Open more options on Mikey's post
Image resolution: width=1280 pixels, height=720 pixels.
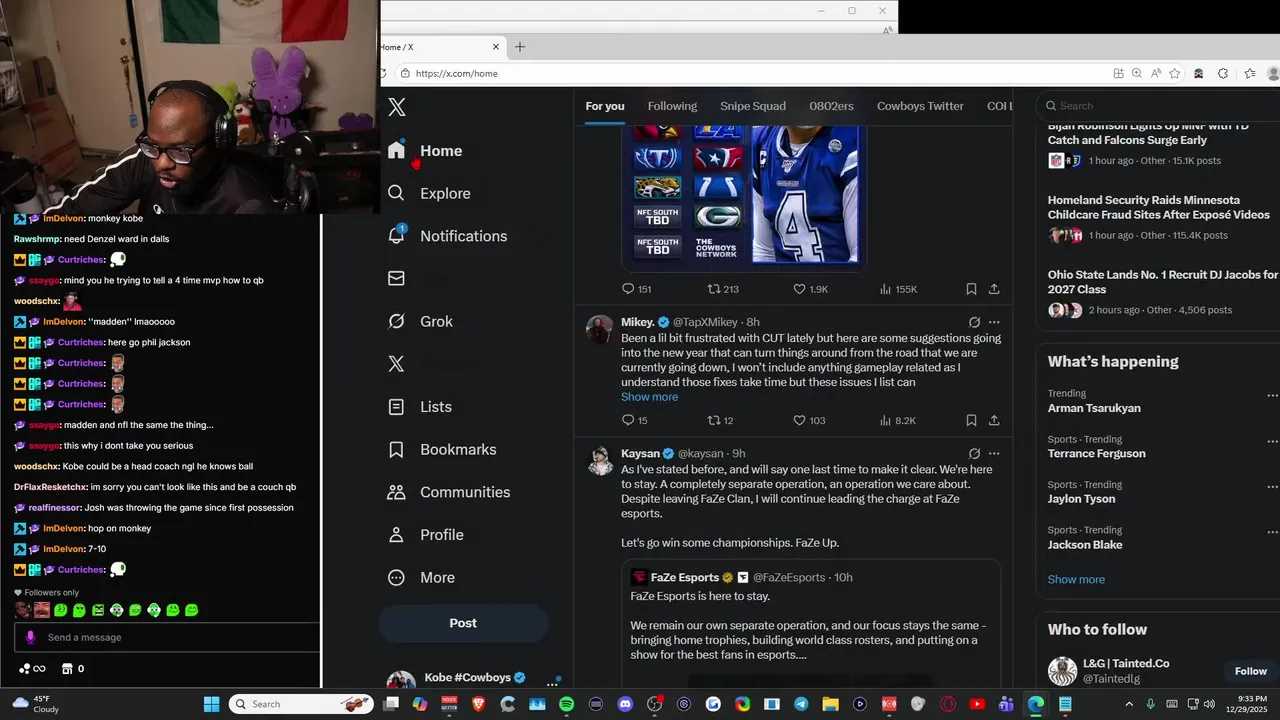994,322
